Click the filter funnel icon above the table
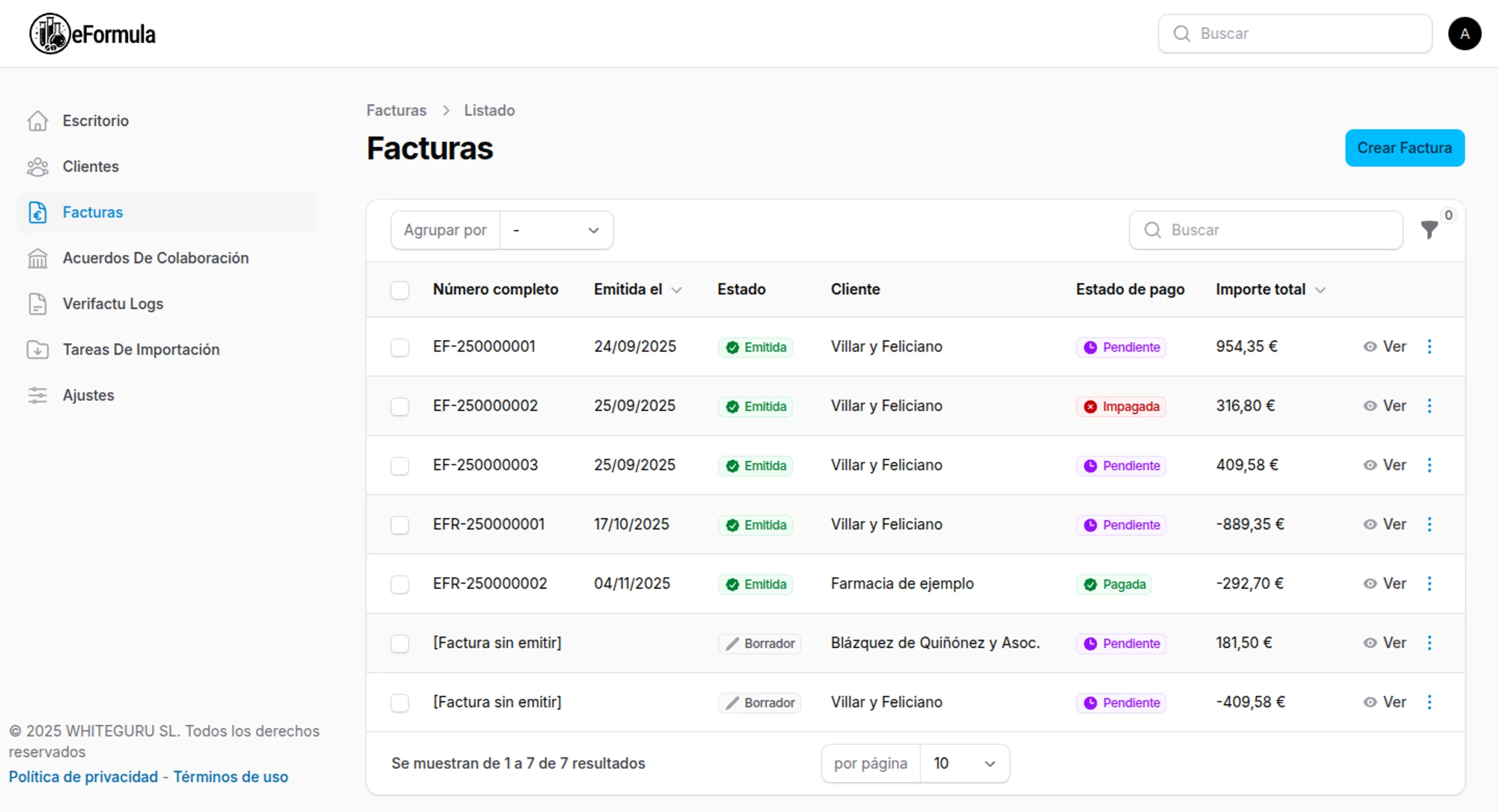 tap(1429, 230)
